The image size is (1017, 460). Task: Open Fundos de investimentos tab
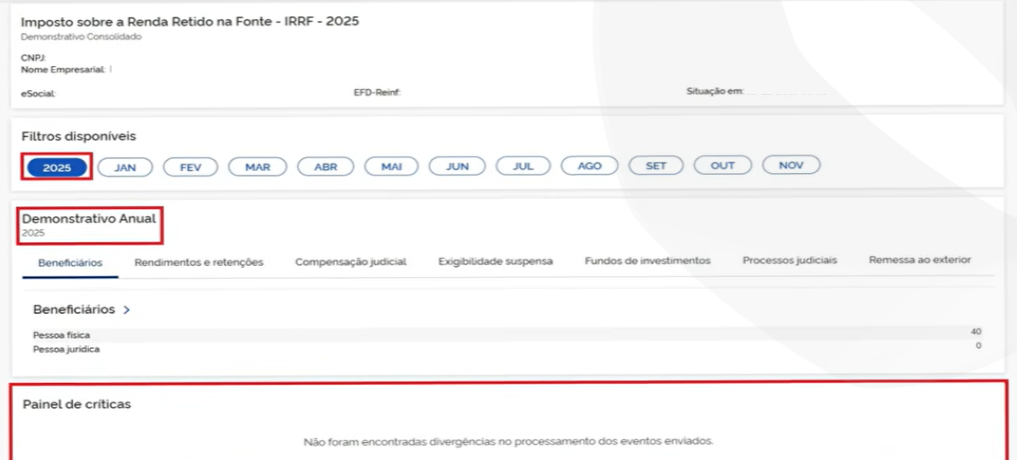[x=647, y=261]
